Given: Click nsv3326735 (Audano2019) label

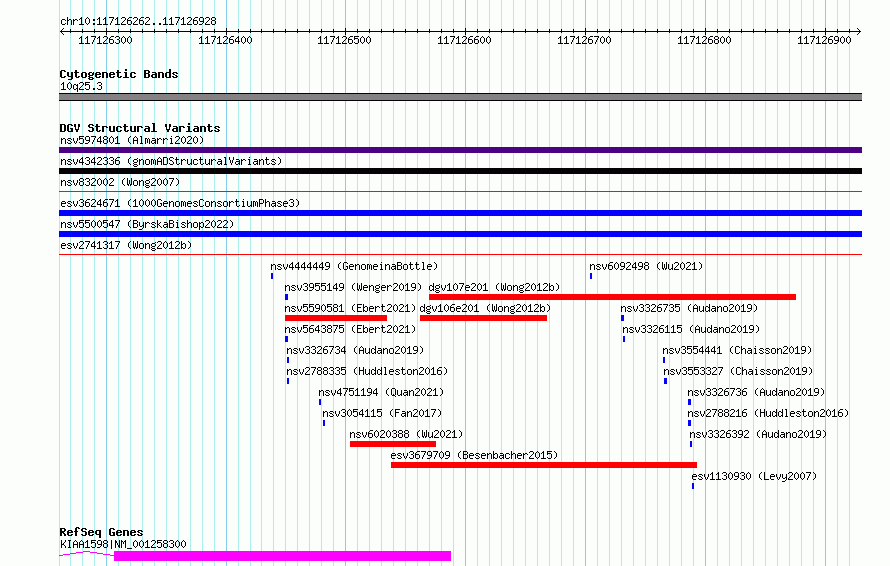Looking at the screenshot, I should point(689,308).
